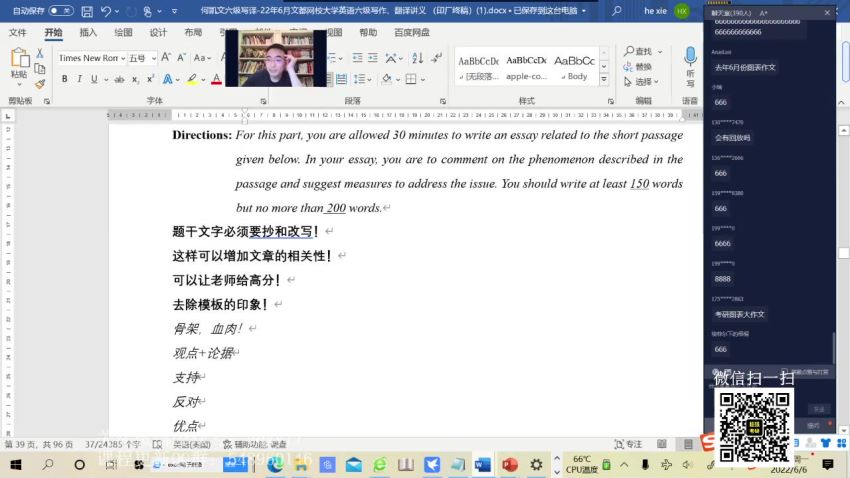Open the he xie account avatar

click(x=681, y=11)
